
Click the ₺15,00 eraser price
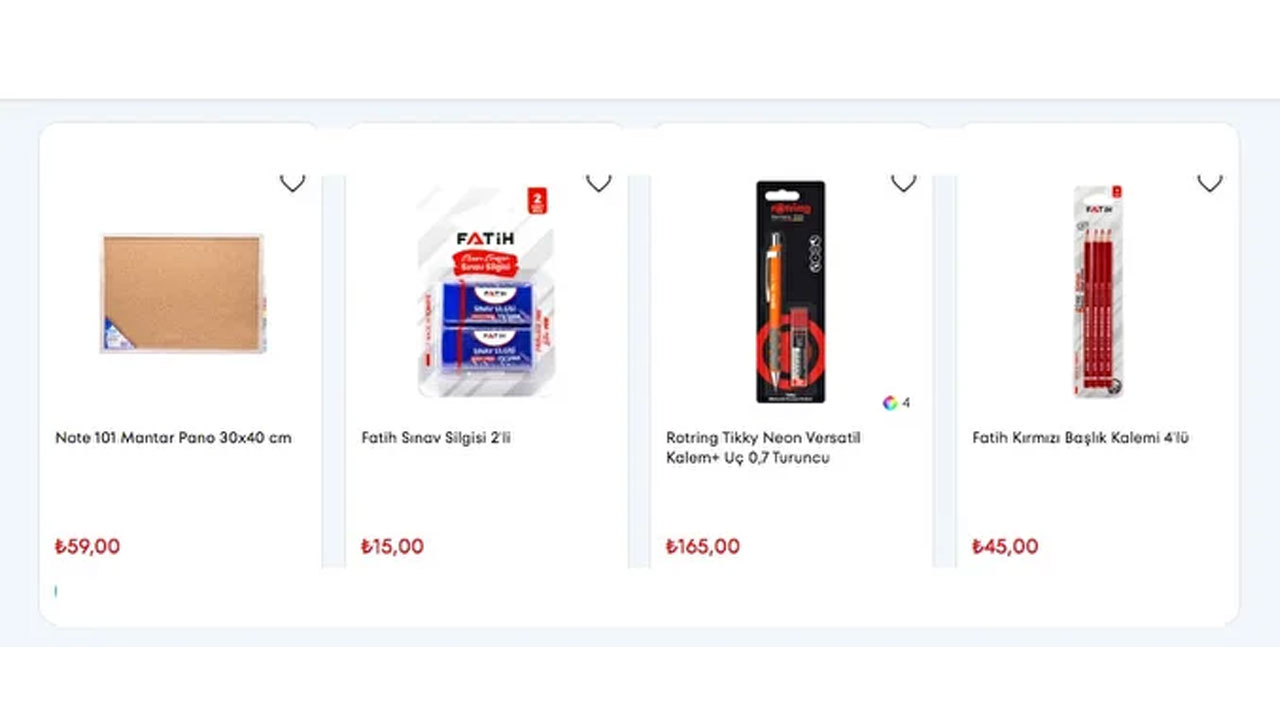point(392,547)
